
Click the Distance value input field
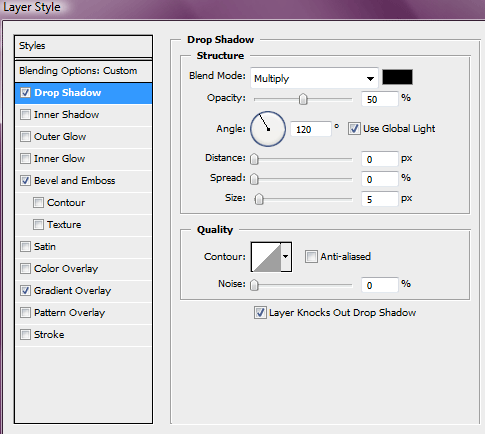point(380,159)
